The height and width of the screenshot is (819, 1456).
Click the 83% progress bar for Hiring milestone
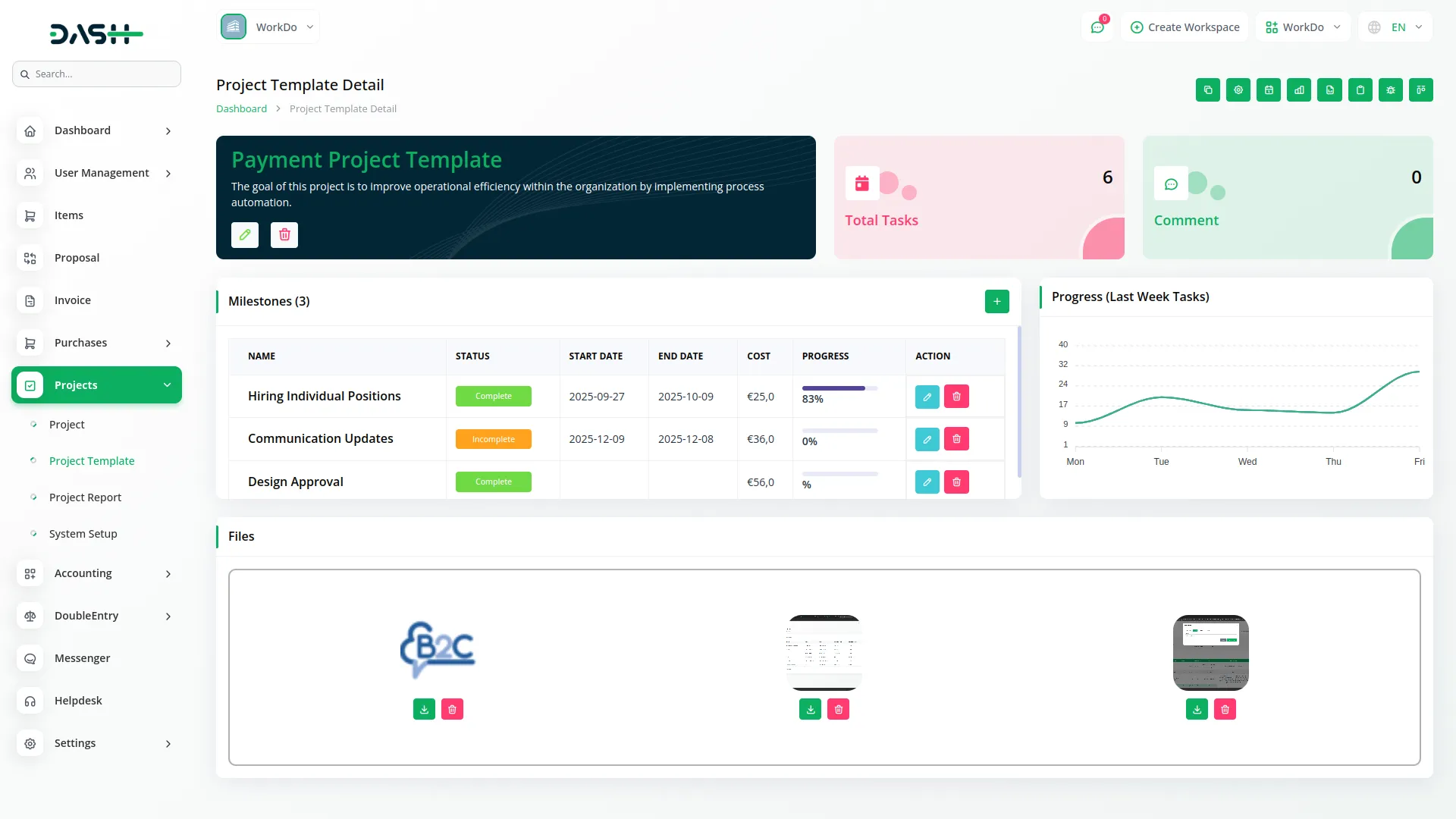(833, 388)
